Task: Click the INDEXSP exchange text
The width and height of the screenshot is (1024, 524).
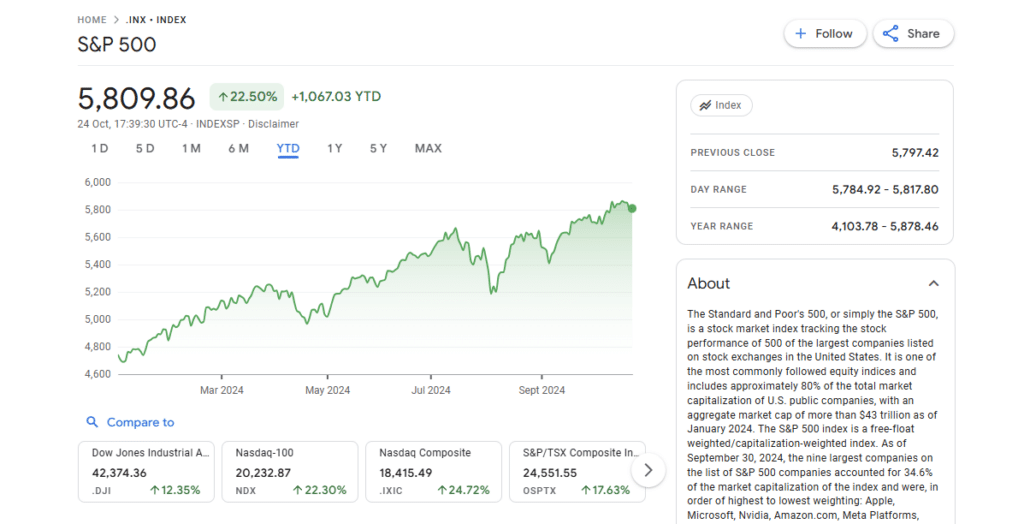Action: coord(217,123)
